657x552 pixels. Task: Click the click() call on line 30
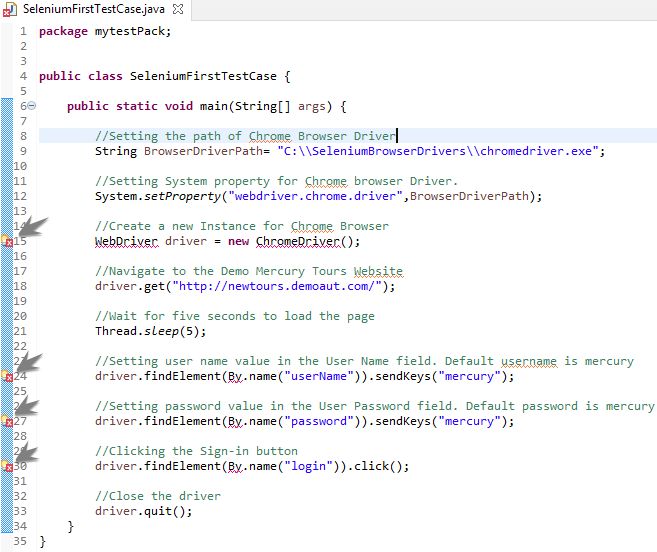point(378,466)
